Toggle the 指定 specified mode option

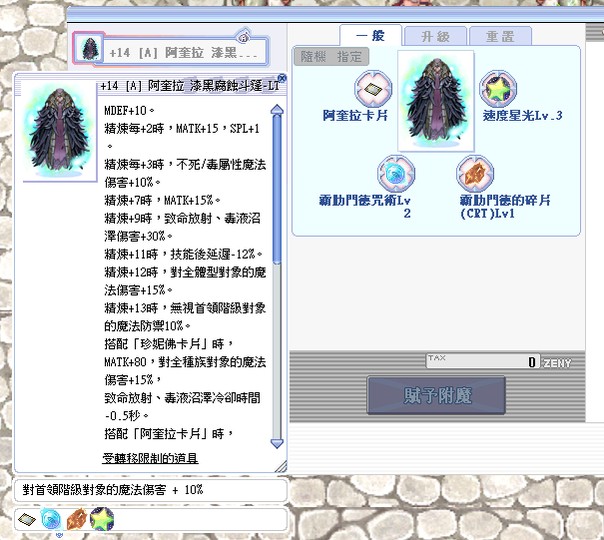click(349, 57)
